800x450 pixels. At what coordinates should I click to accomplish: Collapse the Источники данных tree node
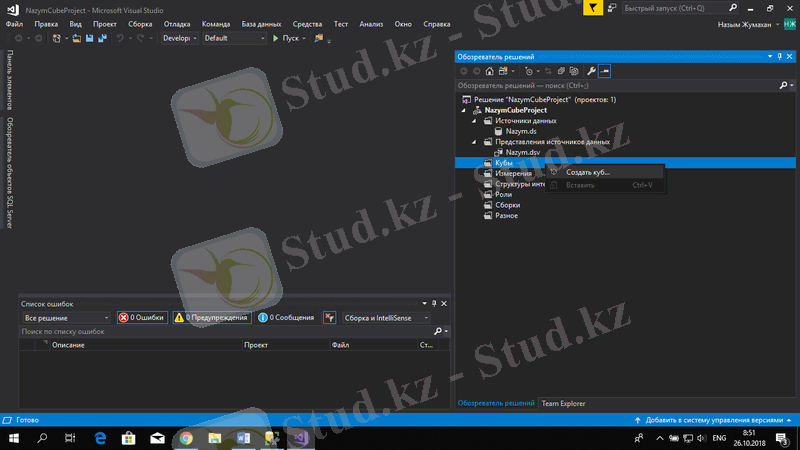(x=474, y=121)
